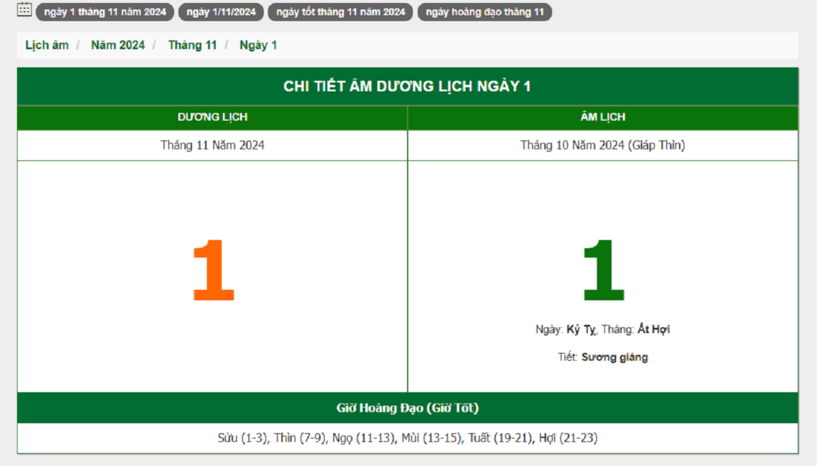
Task: Click the large orange solar day number
Action: [212, 271]
